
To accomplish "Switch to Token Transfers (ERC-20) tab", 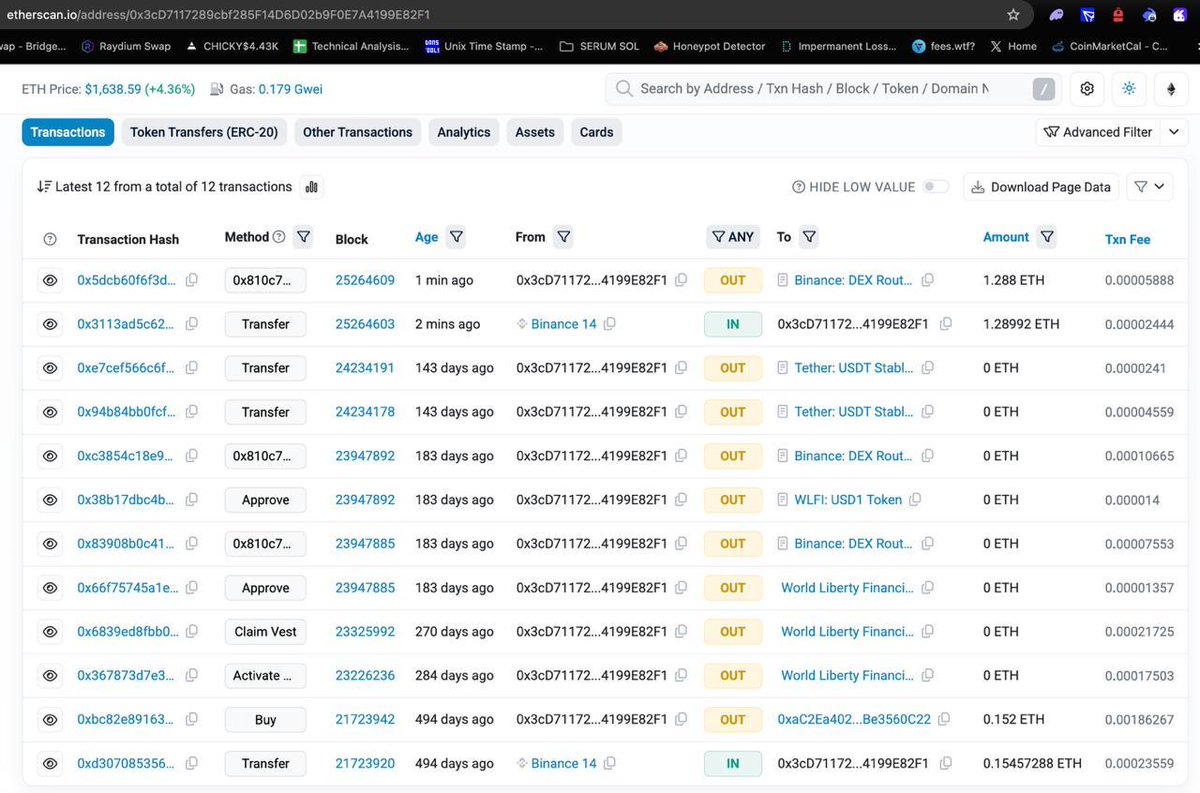I will (x=204, y=132).
